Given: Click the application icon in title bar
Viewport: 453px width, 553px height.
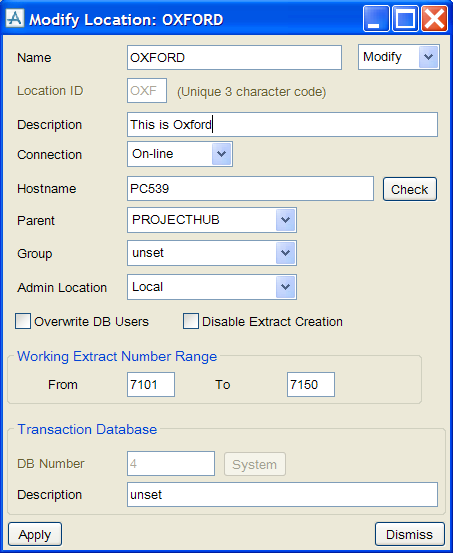Looking at the screenshot, I should [x=15, y=18].
